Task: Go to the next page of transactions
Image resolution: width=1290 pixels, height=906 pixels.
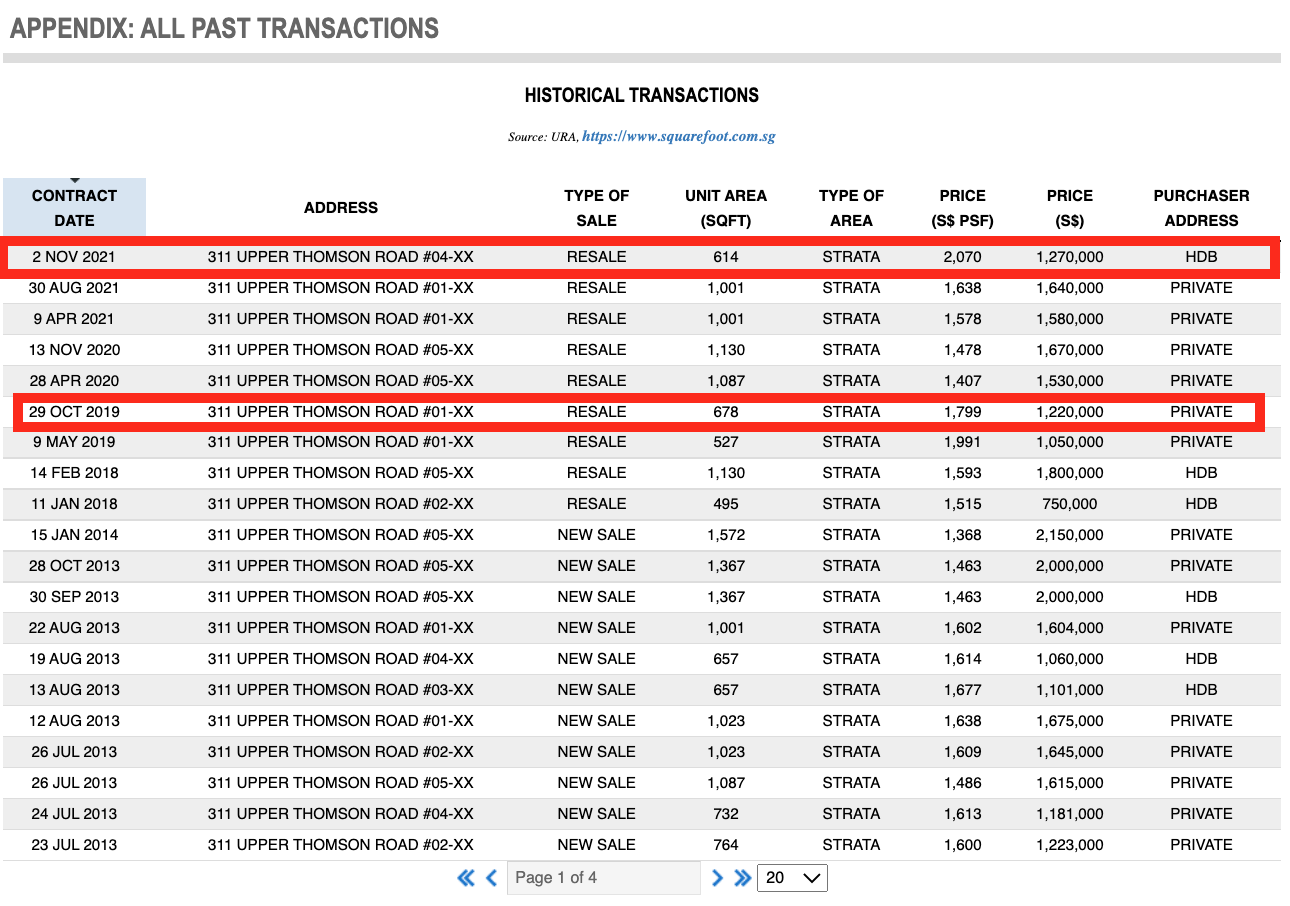Action: [x=717, y=878]
